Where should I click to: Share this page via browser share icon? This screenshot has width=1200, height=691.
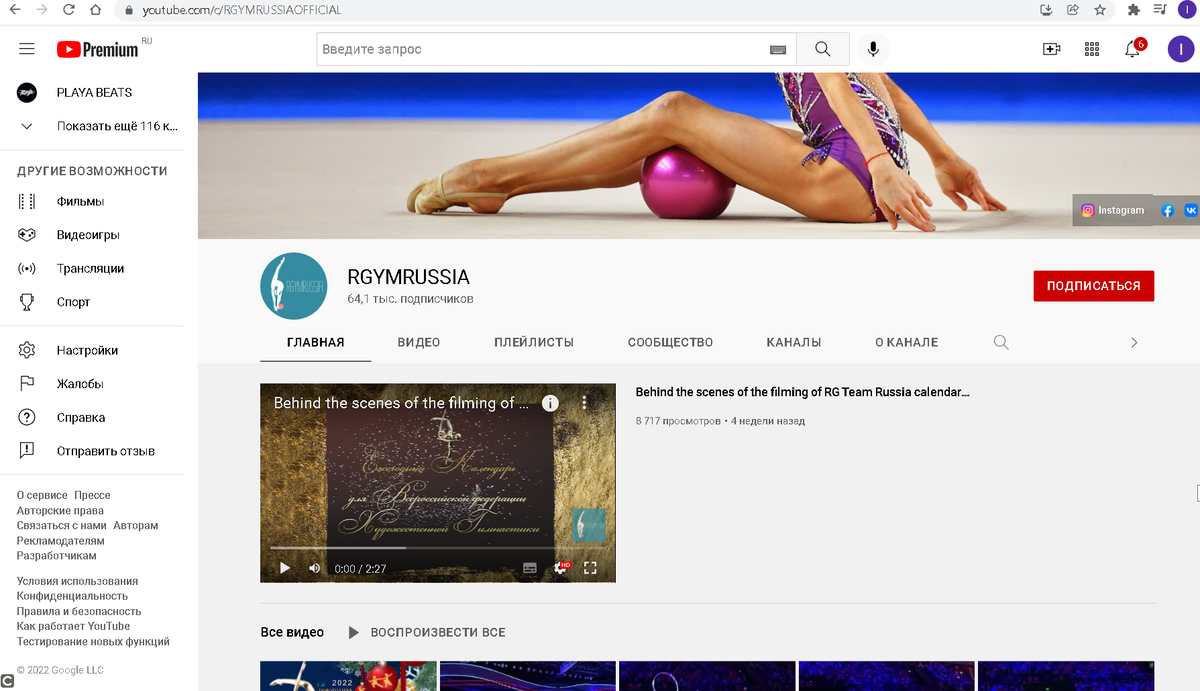(1073, 10)
